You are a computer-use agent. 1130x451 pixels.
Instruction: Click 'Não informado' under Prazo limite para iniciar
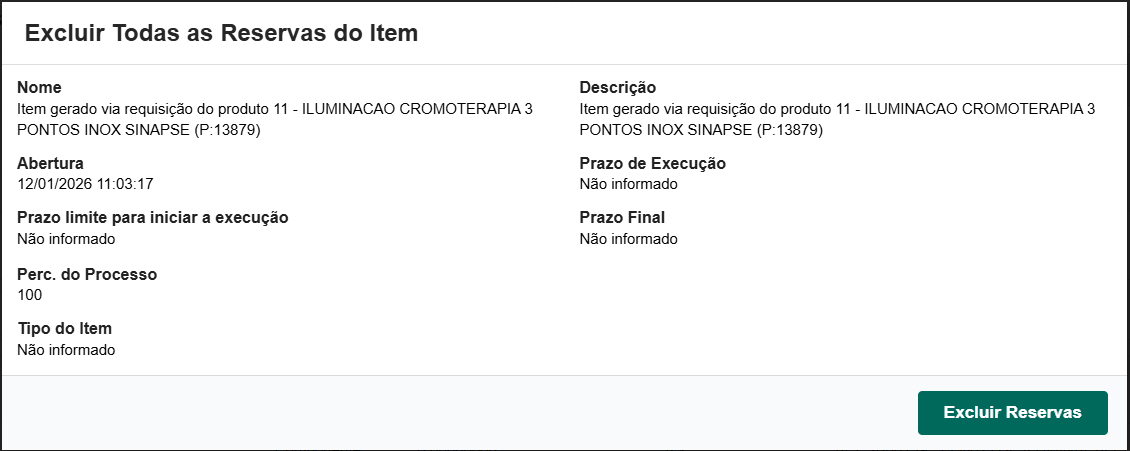coord(66,239)
